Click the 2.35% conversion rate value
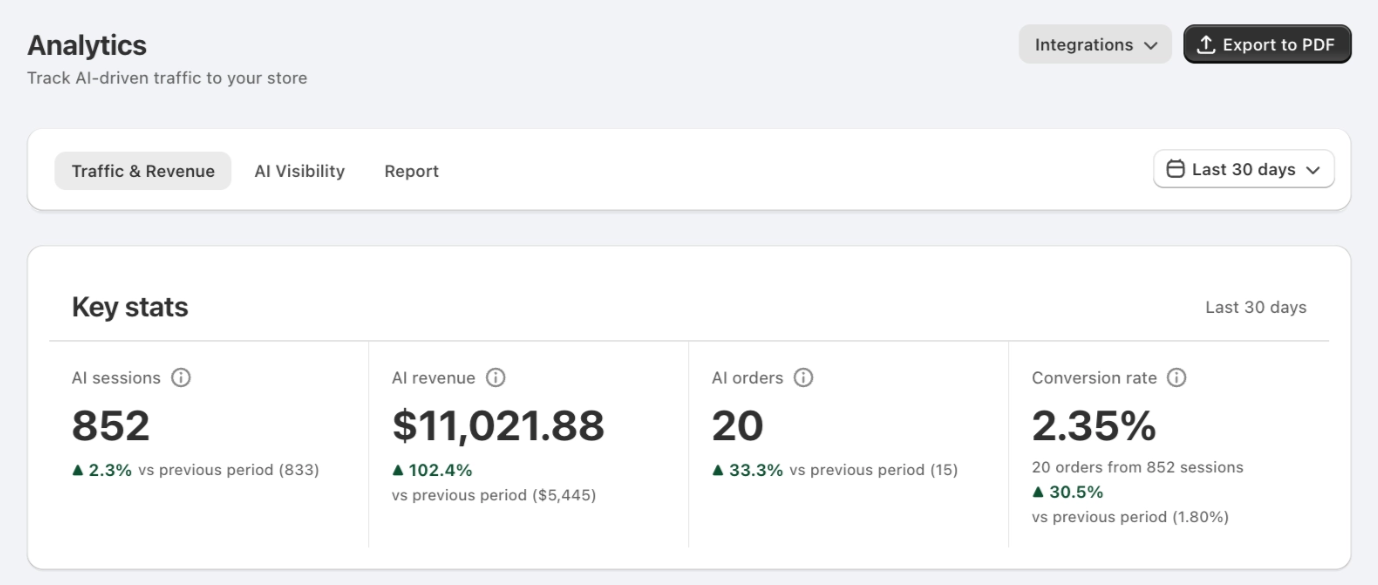 point(1094,426)
